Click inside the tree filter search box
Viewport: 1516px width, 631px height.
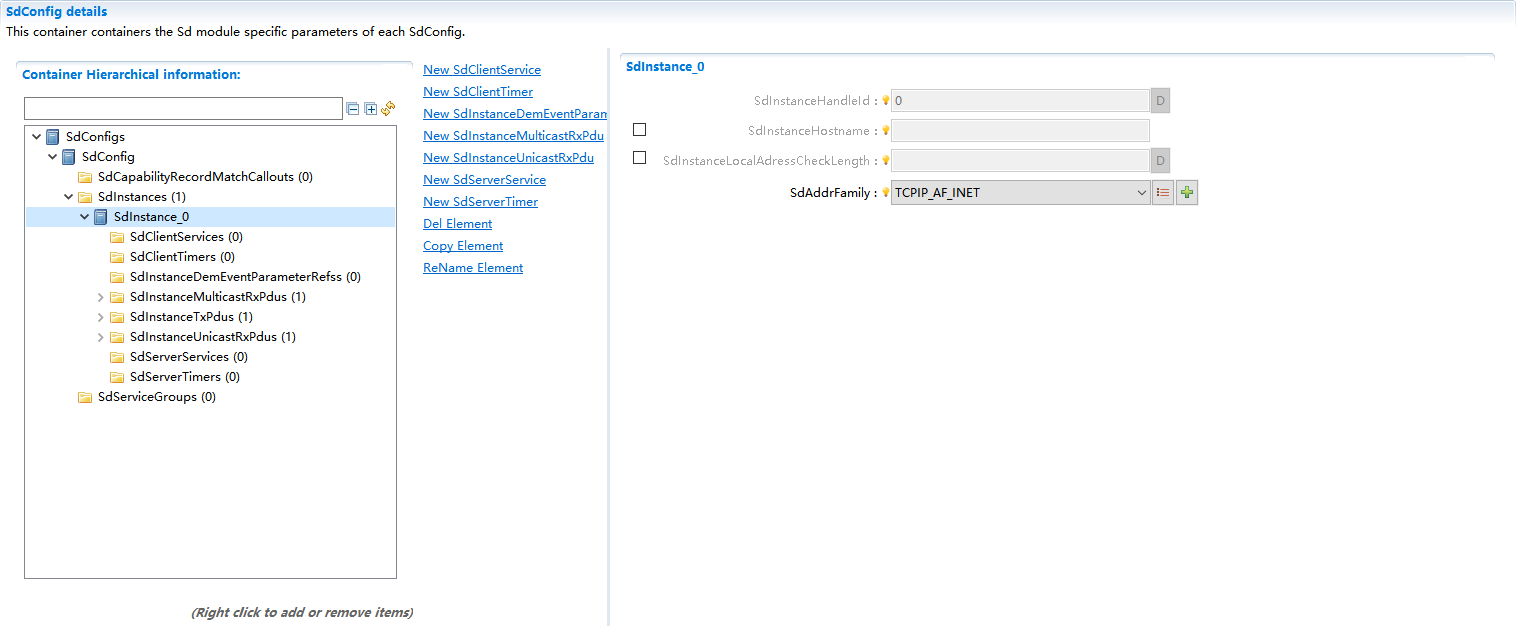pos(183,107)
